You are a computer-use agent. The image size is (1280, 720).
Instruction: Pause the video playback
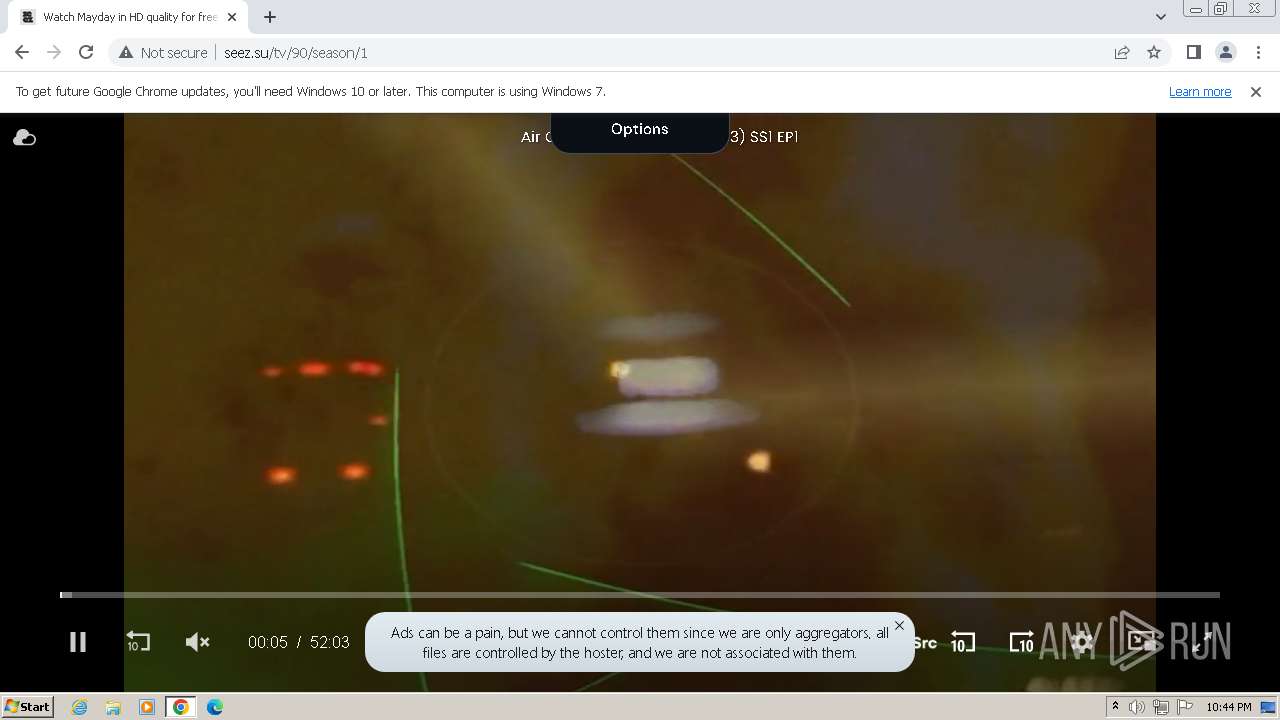(77, 642)
